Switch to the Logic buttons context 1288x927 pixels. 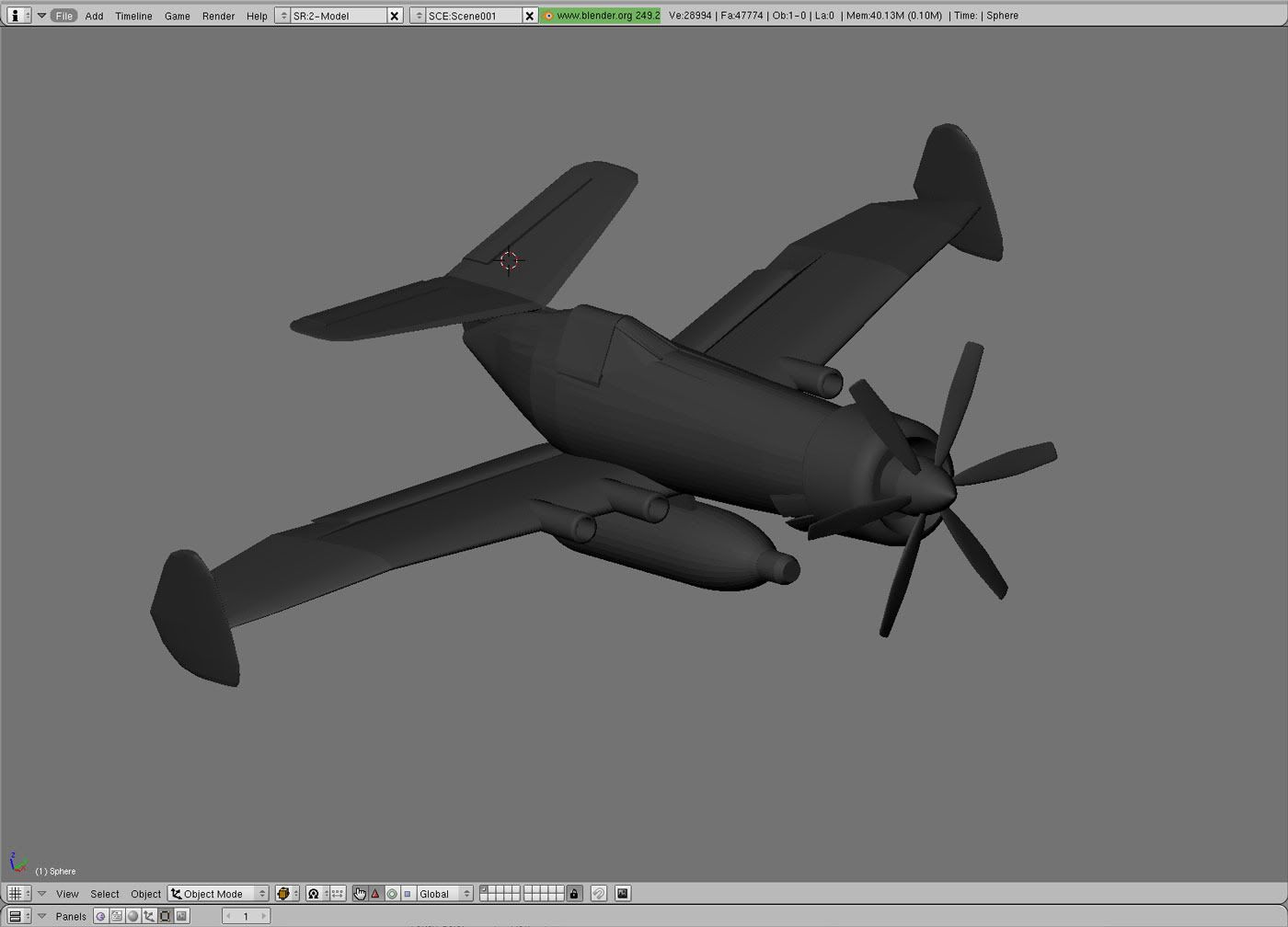(101, 916)
